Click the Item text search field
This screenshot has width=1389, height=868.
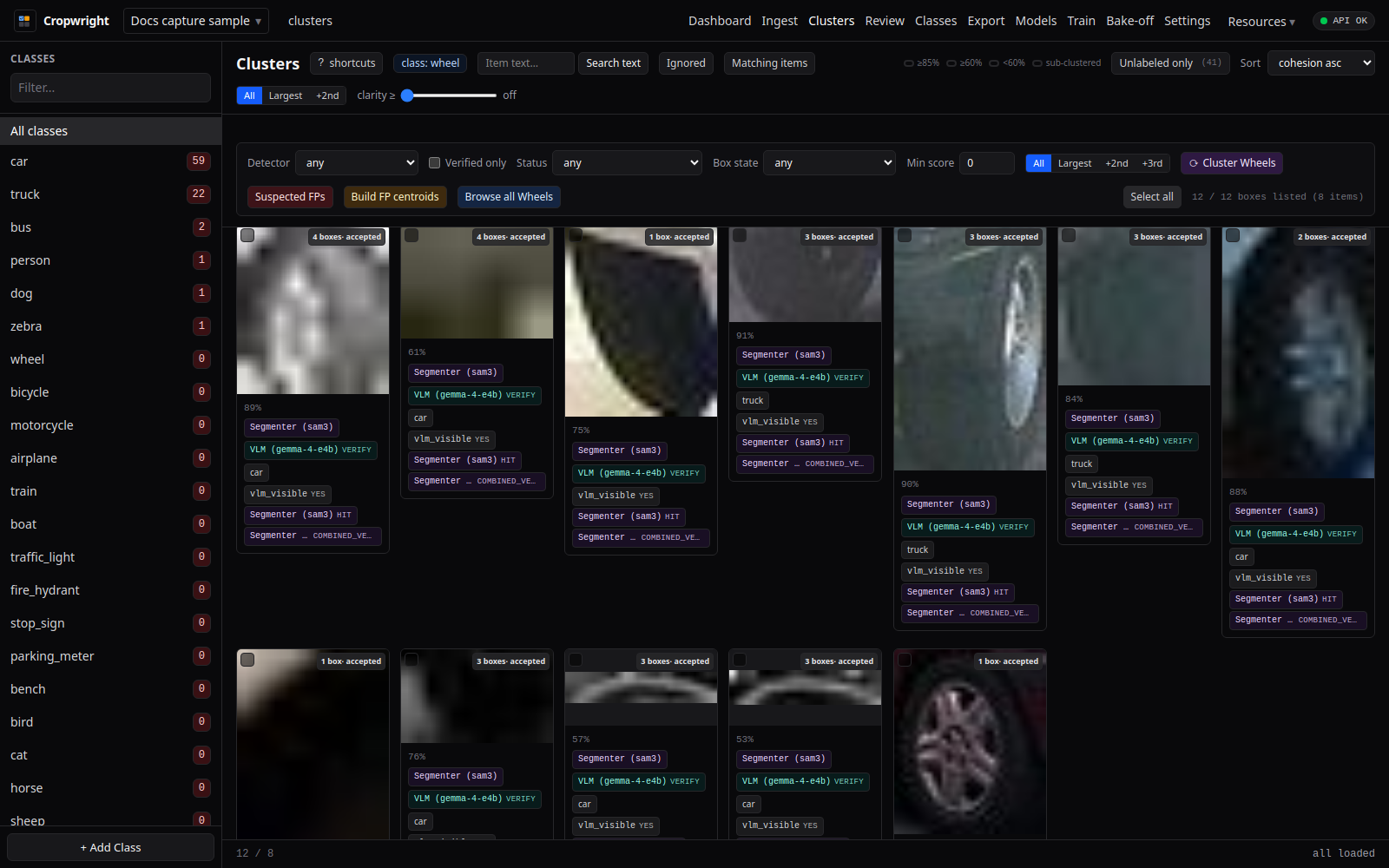pyautogui.click(x=525, y=63)
